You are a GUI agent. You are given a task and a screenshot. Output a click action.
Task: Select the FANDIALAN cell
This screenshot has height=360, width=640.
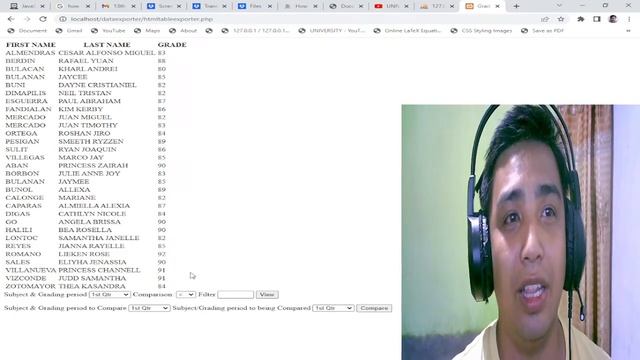click(28, 109)
